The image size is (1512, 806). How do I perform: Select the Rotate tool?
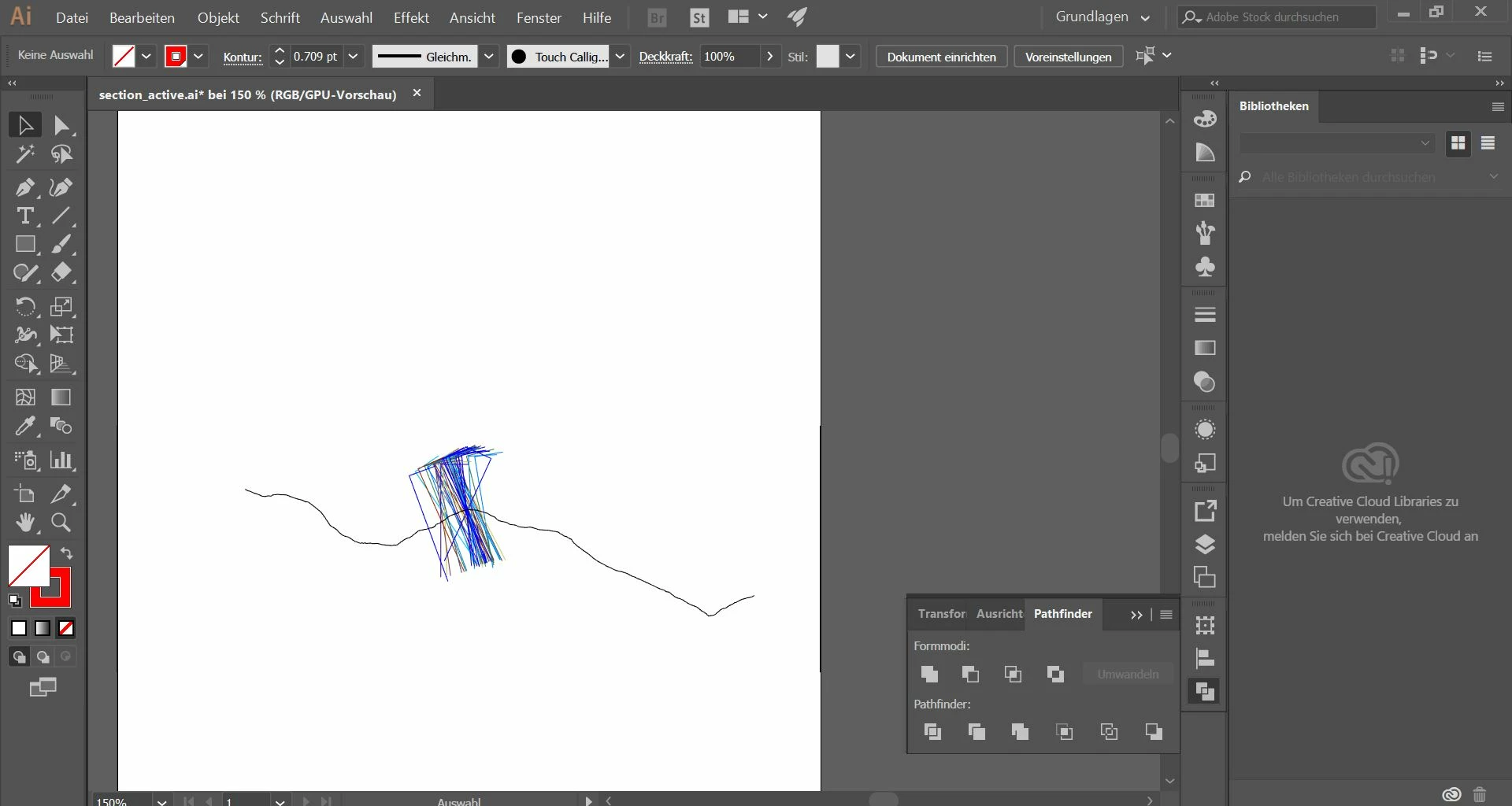(25, 306)
